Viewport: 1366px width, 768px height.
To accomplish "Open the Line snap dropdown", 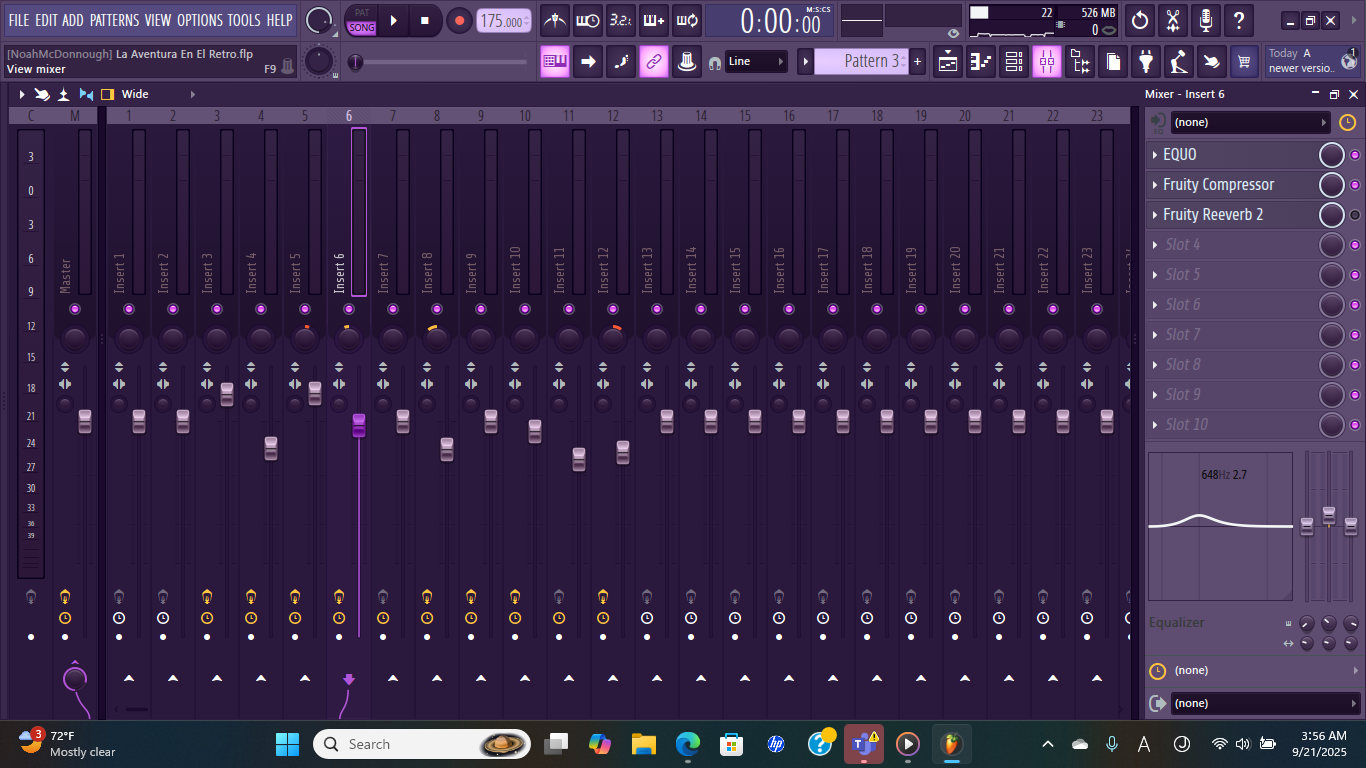I will pyautogui.click(x=757, y=62).
